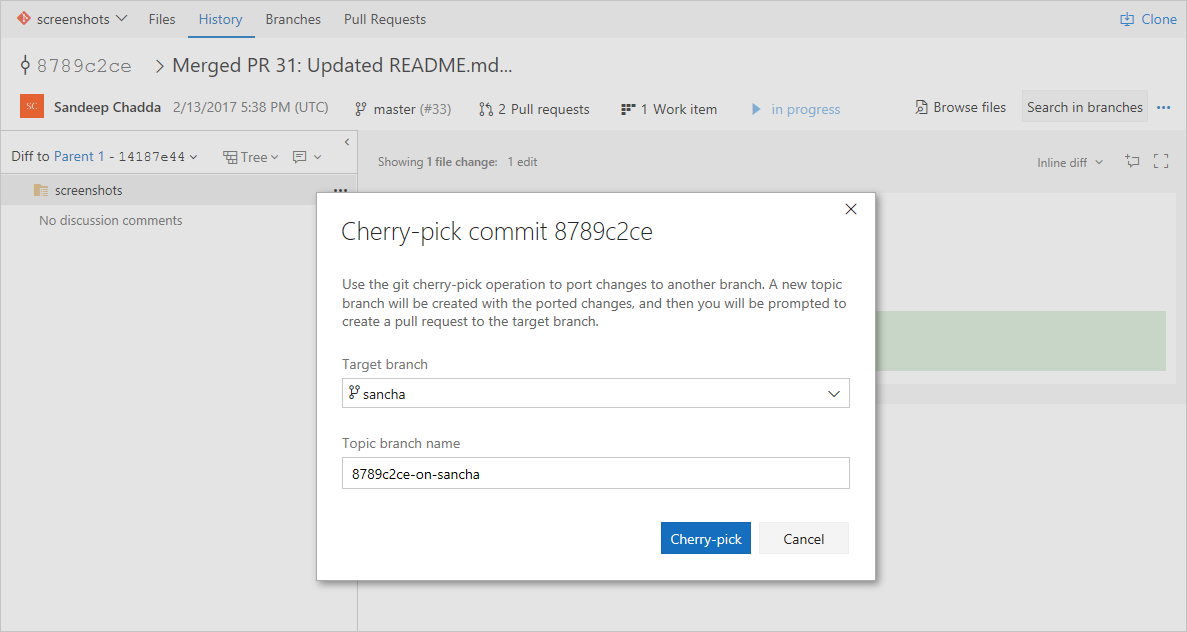Image resolution: width=1187 pixels, height=632 pixels.
Task: Cancel the cherry-pick dialog
Action: coord(804,538)
